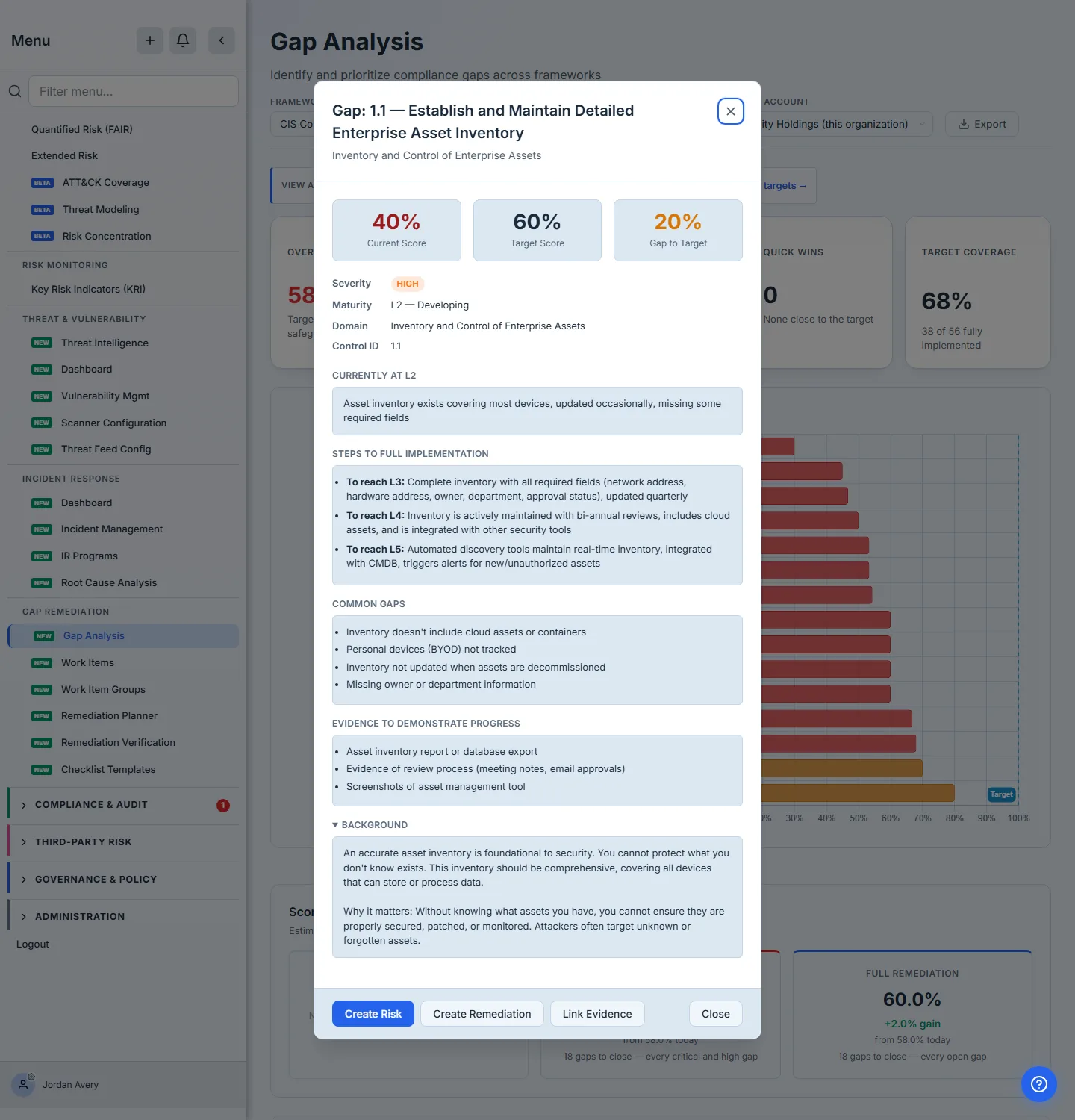Click the topmost red bar in the chart
The image size is (1075, 1120).
click(778, 447)
